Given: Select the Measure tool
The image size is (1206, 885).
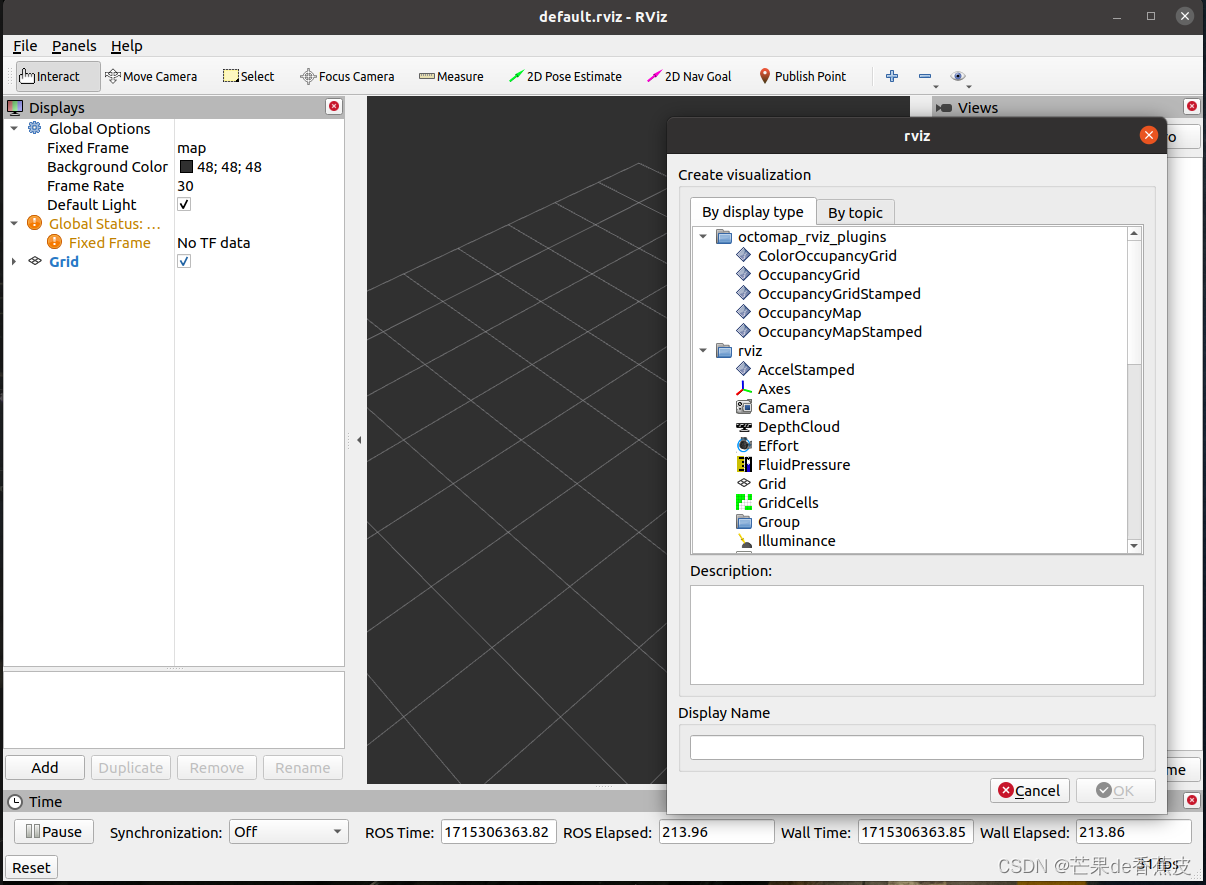Looking at the screenshot, I should 450,76.
